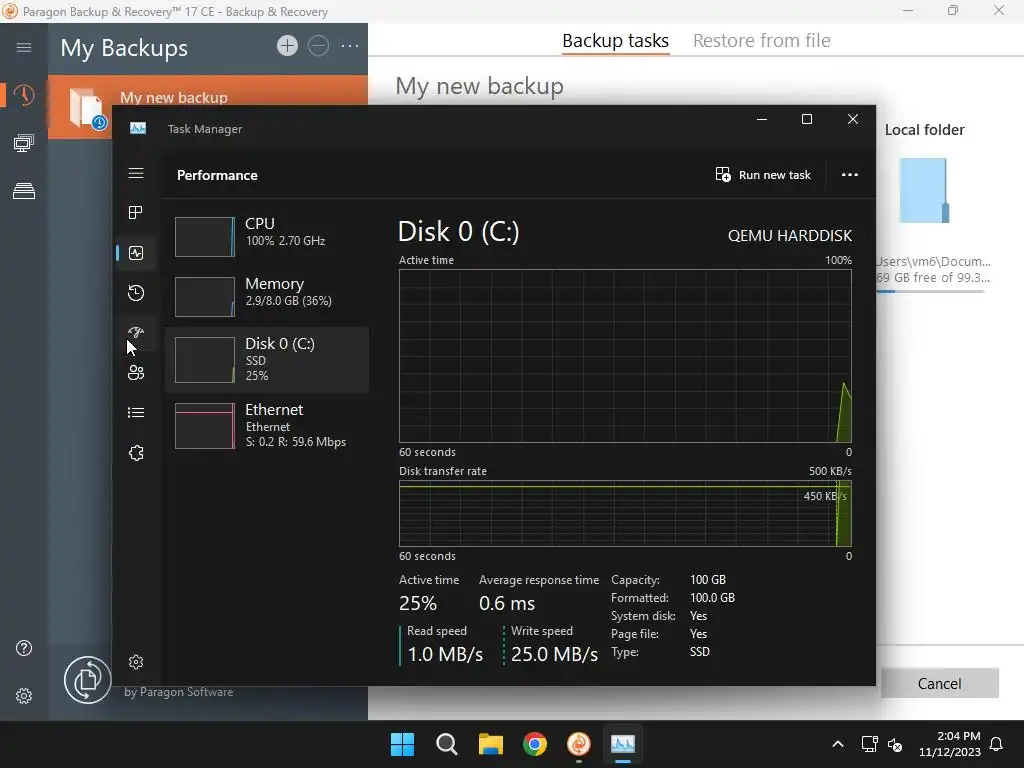This screenshot has width=1024, height=768.
Task: Open clock and date 2:04 PM
Action: click(950, 744)
